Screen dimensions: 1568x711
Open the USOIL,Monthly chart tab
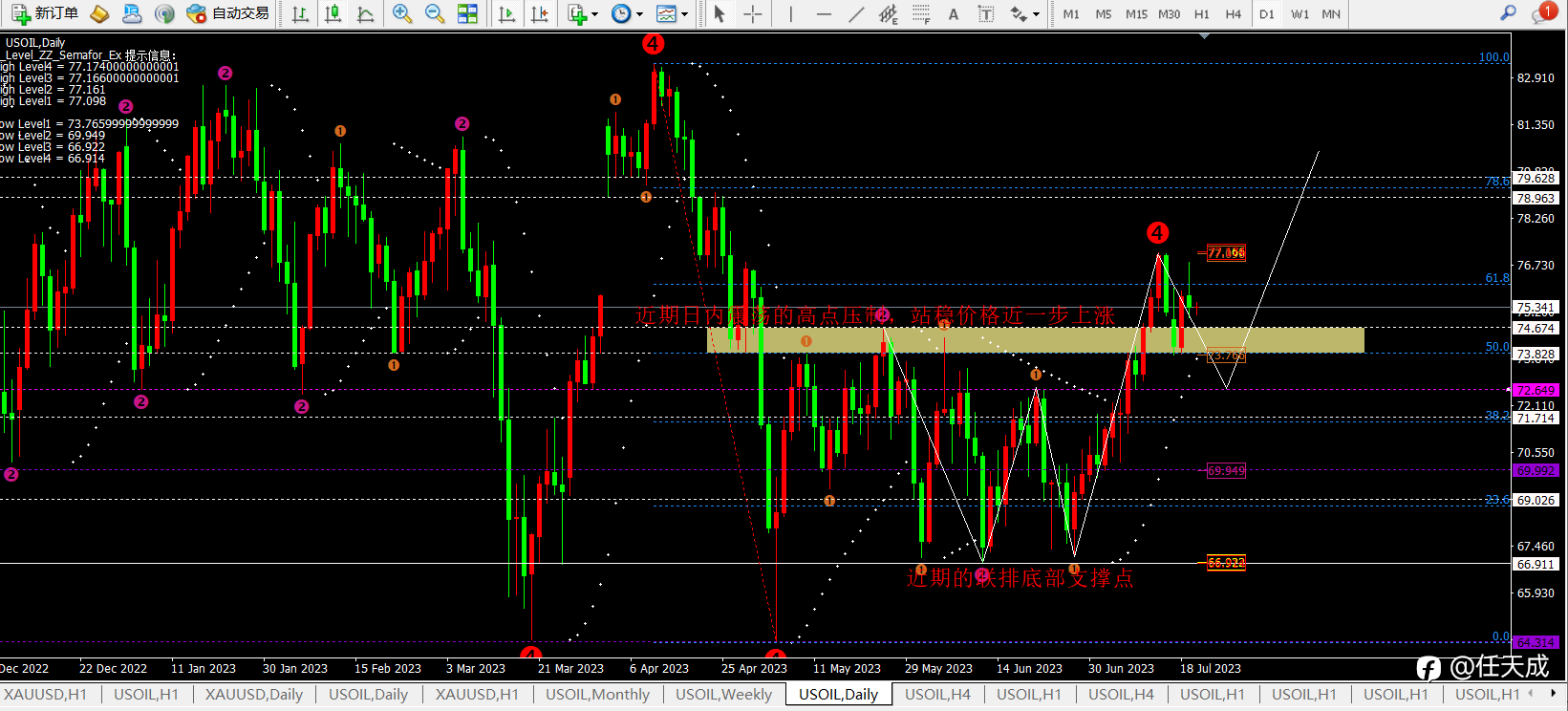click(598, 695)
